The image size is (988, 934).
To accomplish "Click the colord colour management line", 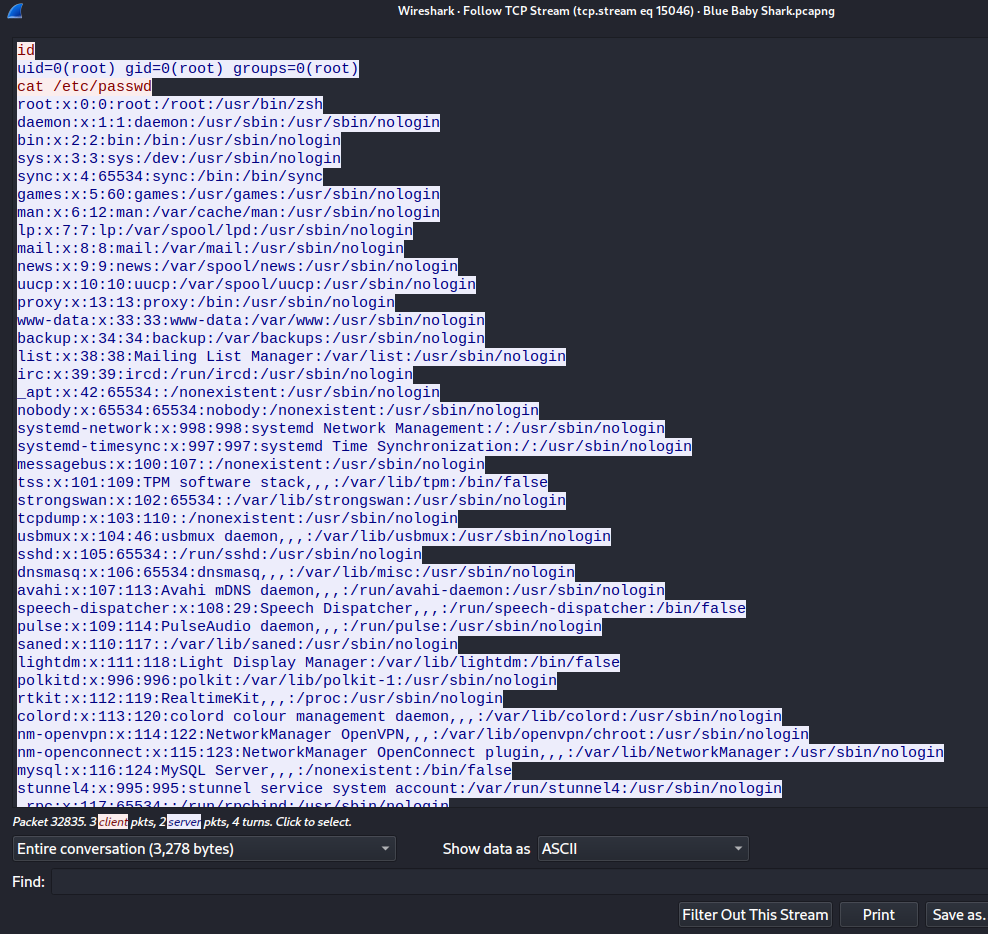I will pos(399,716).
